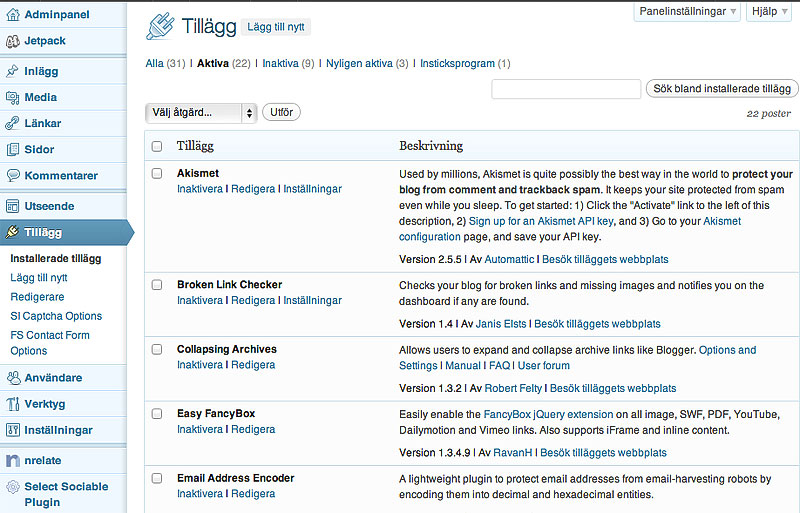
Task: Check the Email Address Encoder checkbox
Action: (x=157, y=478)
